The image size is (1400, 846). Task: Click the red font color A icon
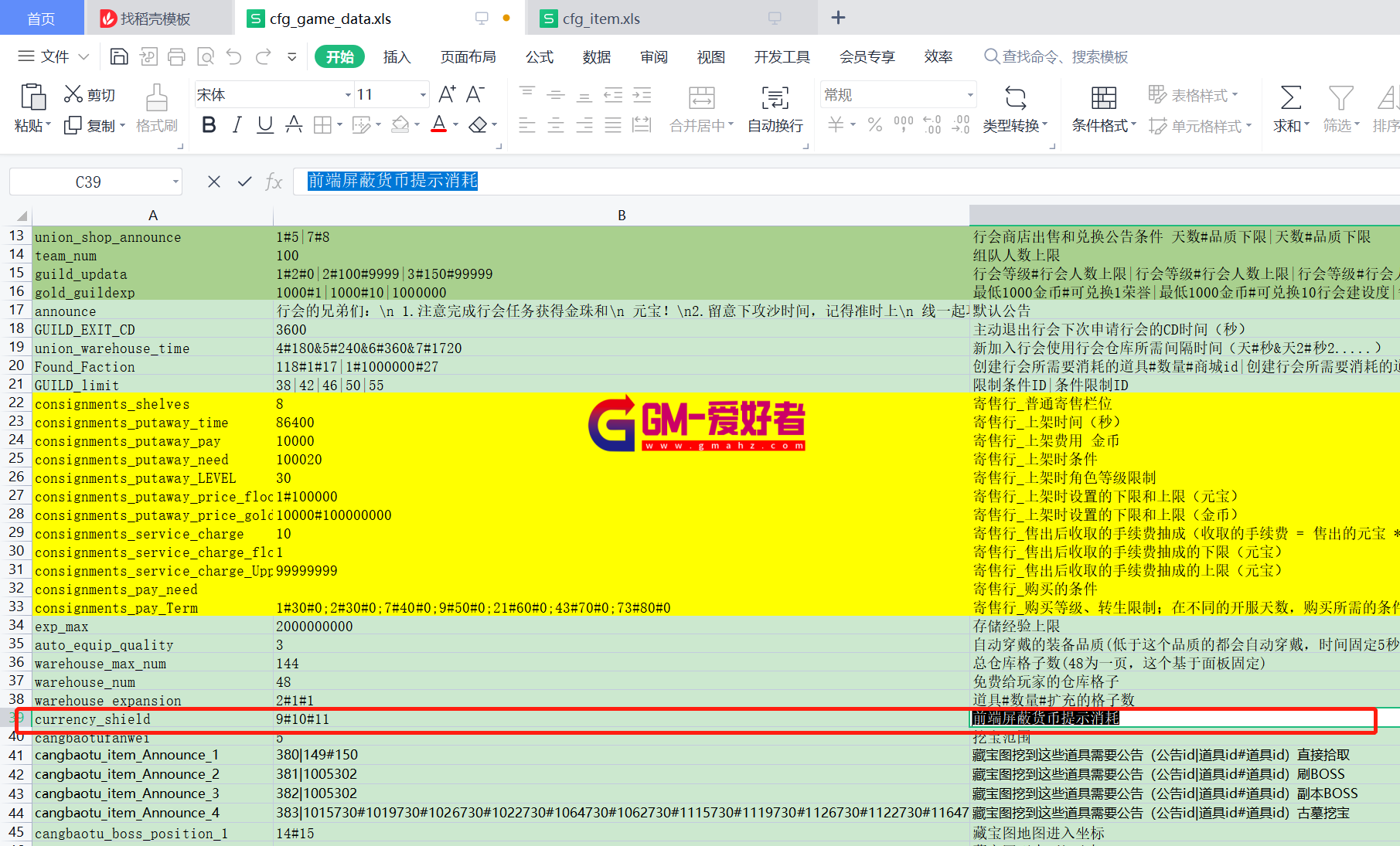coord(439,124)
